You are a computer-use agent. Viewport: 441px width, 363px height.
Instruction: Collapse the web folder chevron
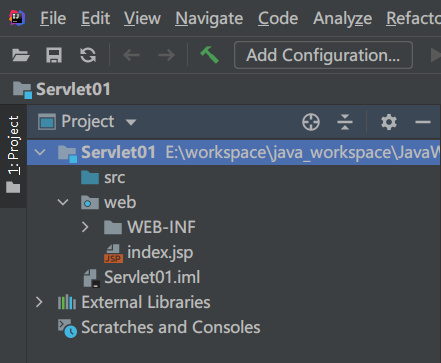tap(63, 202)
